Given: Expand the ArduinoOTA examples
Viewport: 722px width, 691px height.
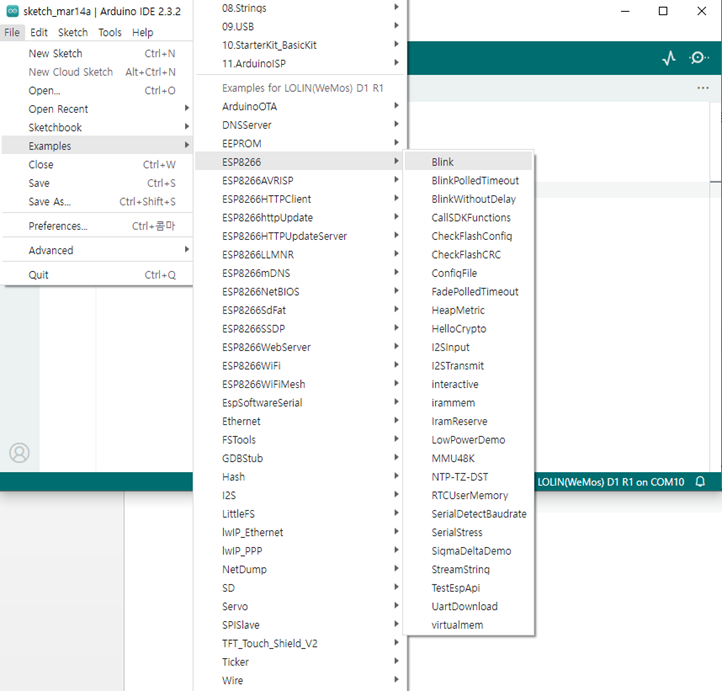Looking at the screenshot, I should coord(300,106).
